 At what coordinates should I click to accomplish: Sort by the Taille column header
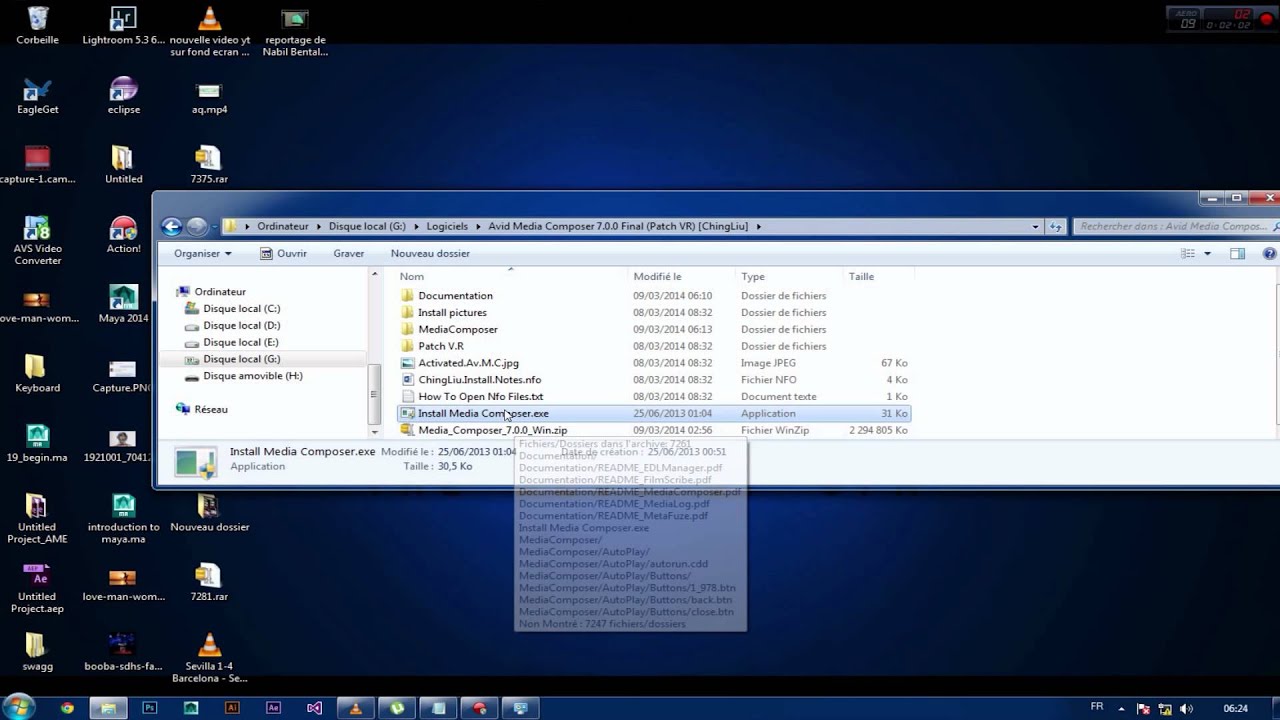(x=878, y=277)
